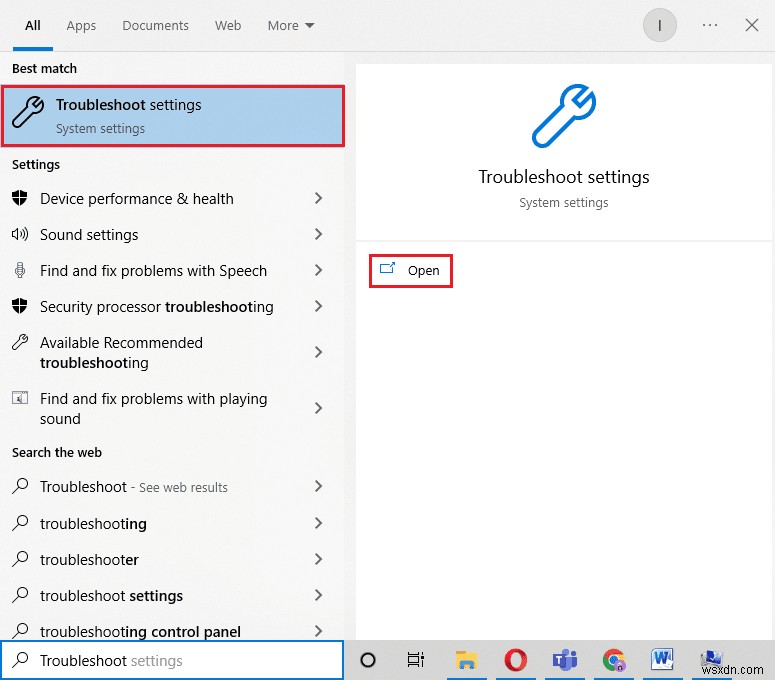
Task: Click icon beside playing sound problems result
Action: click(x=20, y=397)
